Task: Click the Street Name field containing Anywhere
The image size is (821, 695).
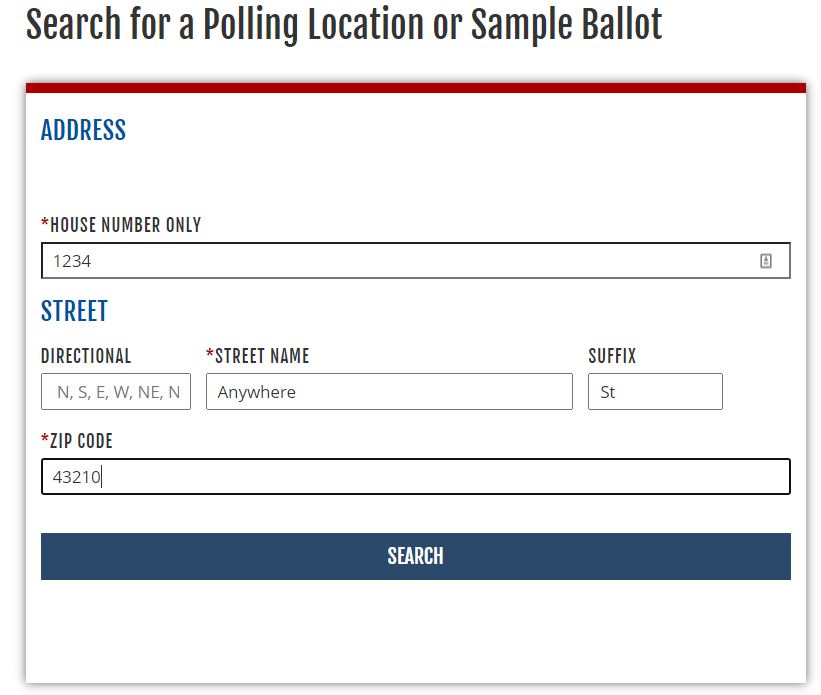Action: (x=389, y=392)
